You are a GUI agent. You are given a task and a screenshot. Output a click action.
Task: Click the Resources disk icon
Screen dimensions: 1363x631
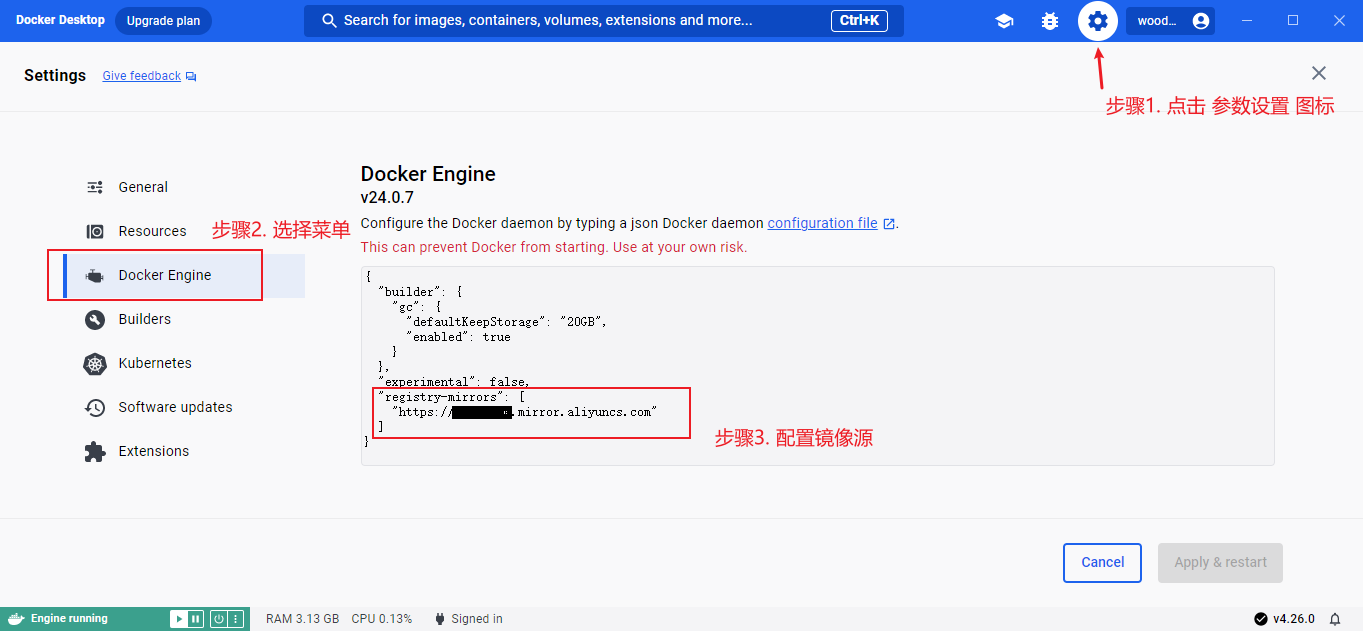(x=95, y=231)
